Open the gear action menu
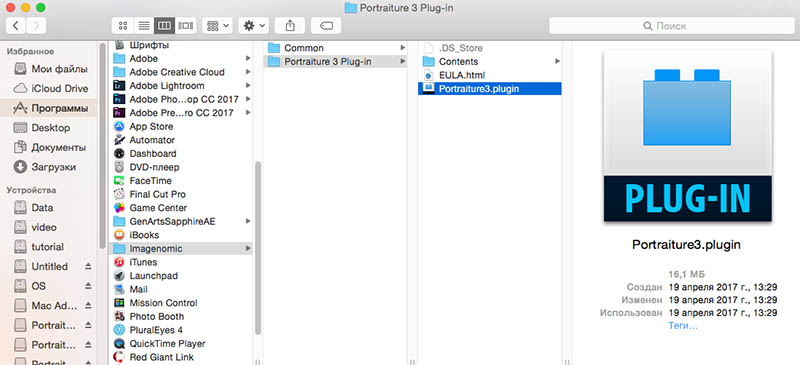Viewport: 800px width, 365px height. tap(254, 26)
